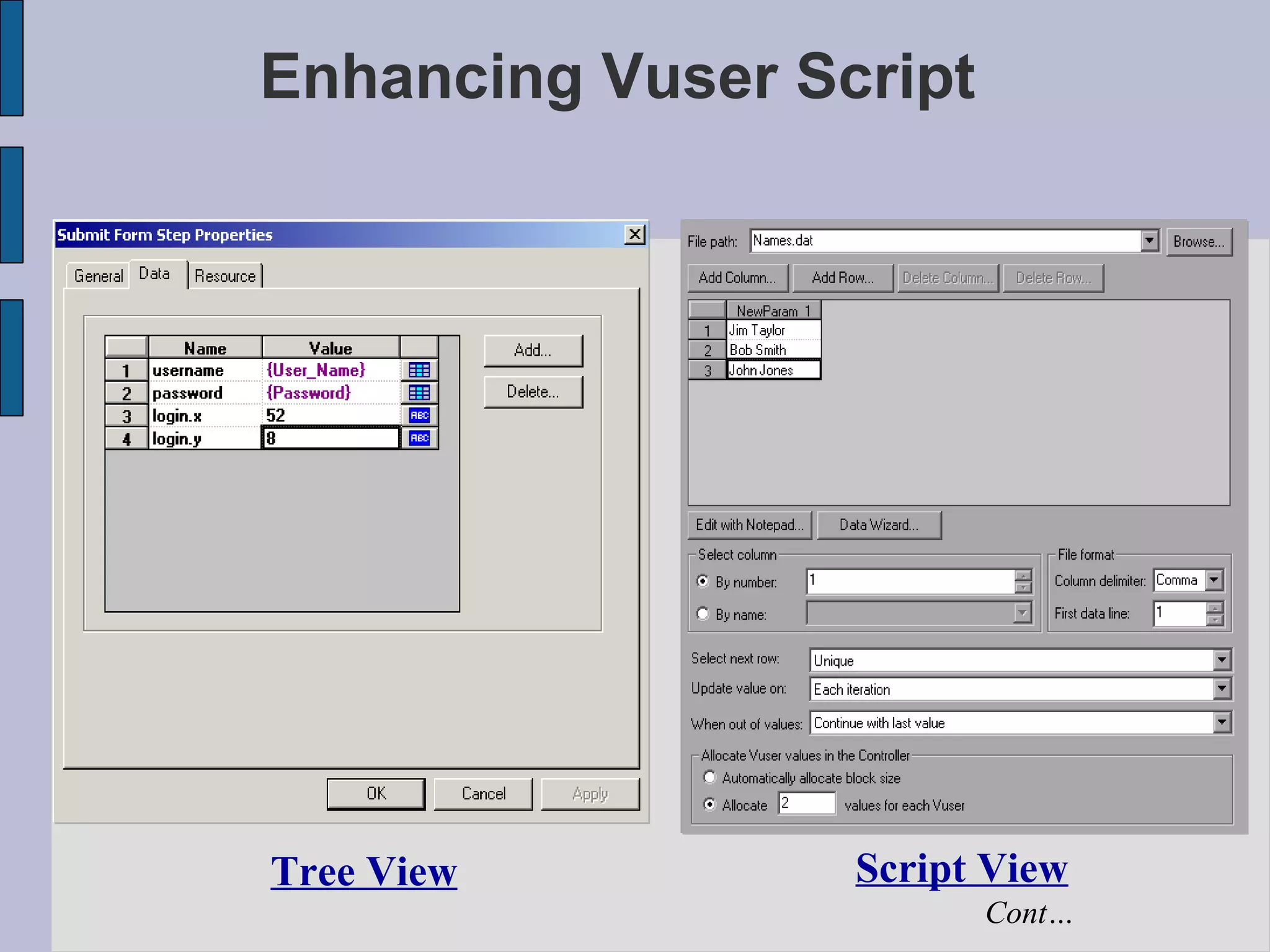Click the password name cell
Screen dimensions: 1270x952
pyautogui.click(x=205, y=392)
